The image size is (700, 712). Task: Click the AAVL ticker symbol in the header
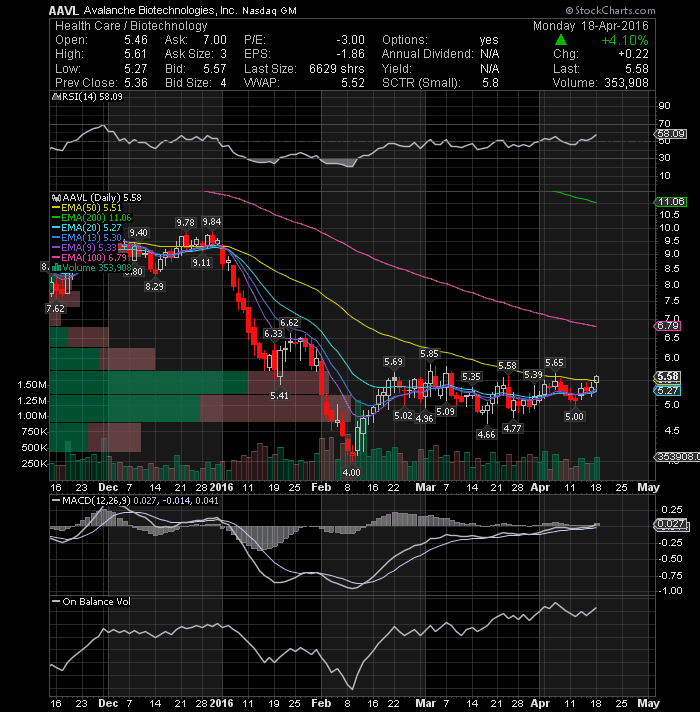coord(64,11)
